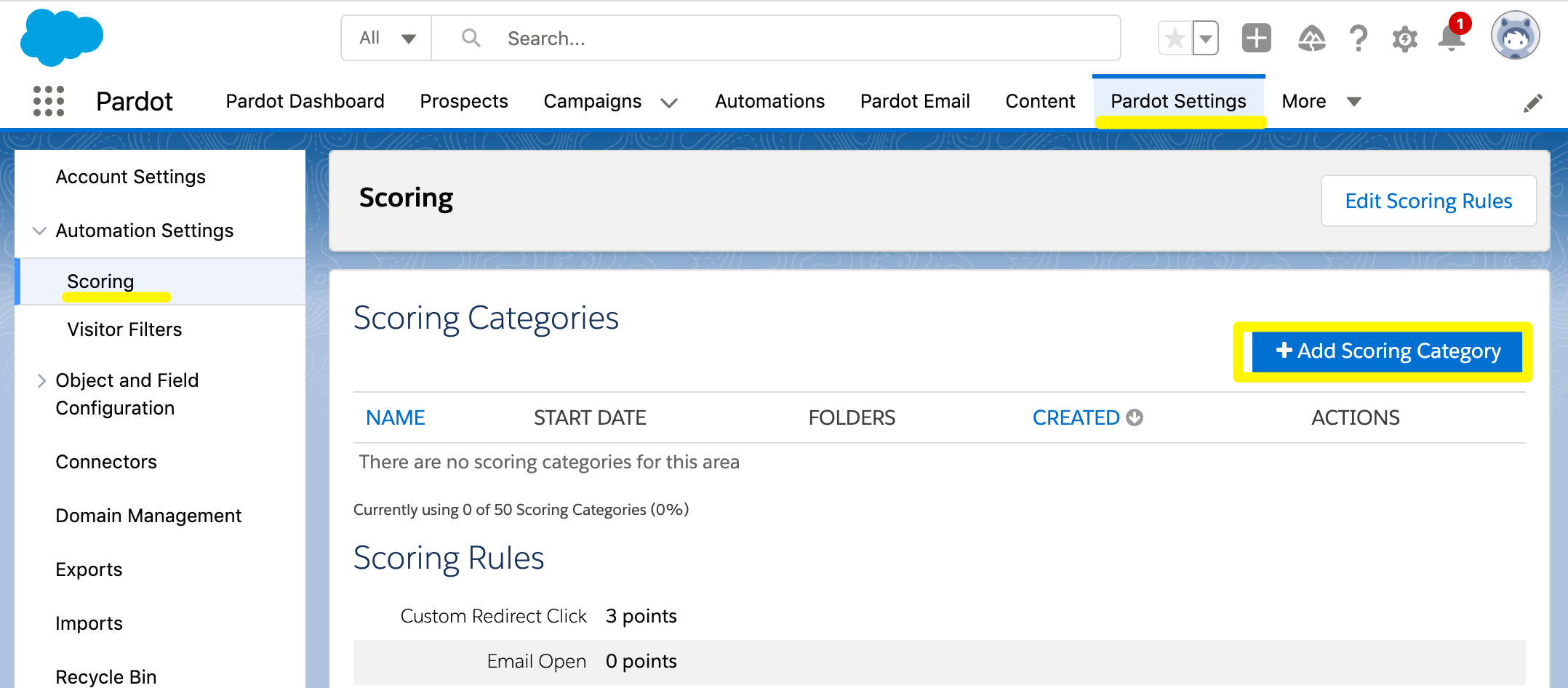Collapse the Automation Settings section
Image resolution: width=1568 pixels, height=688 pixels.
point(39,231)
